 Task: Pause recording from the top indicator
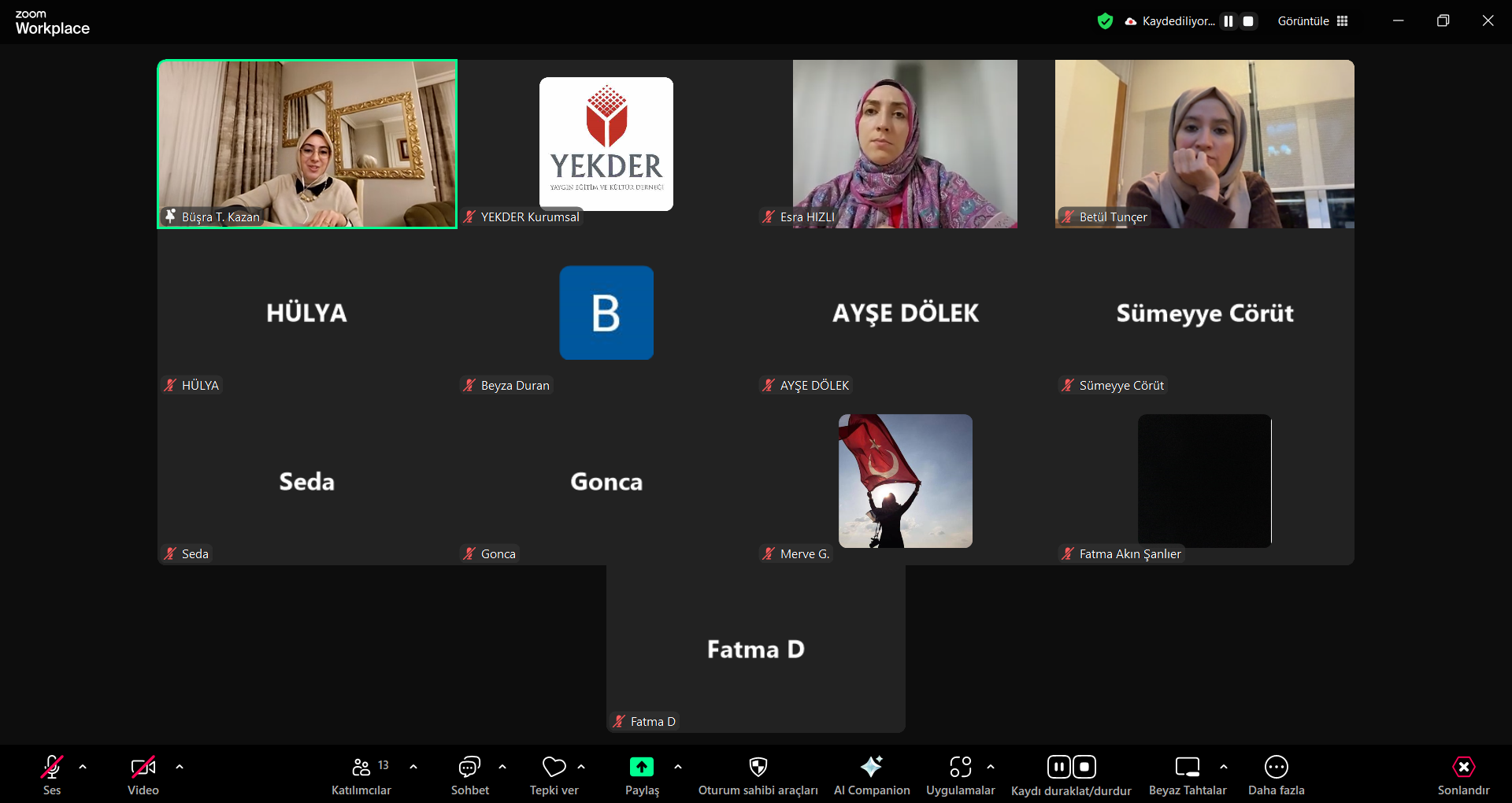click(1228, 21)
